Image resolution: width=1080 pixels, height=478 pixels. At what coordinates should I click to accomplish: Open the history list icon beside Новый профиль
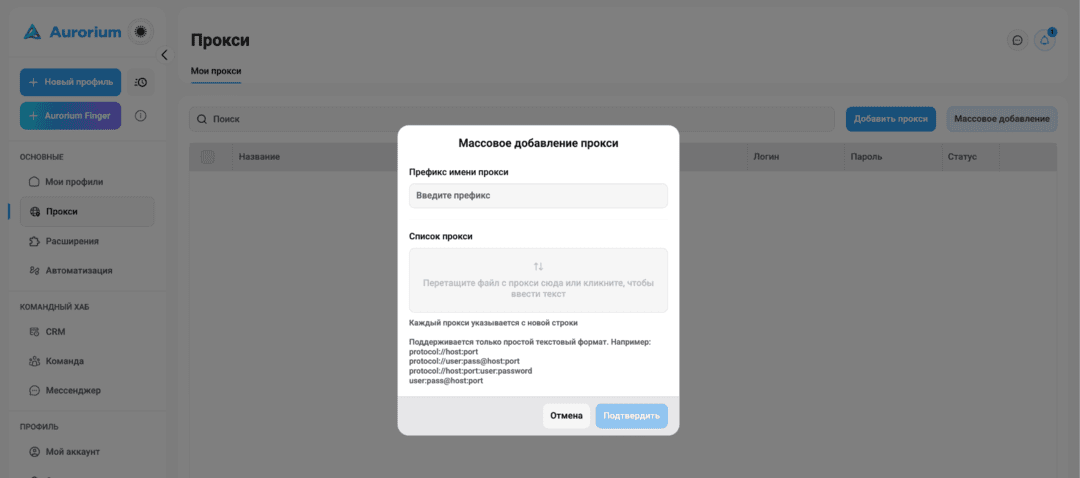[141, 82]
